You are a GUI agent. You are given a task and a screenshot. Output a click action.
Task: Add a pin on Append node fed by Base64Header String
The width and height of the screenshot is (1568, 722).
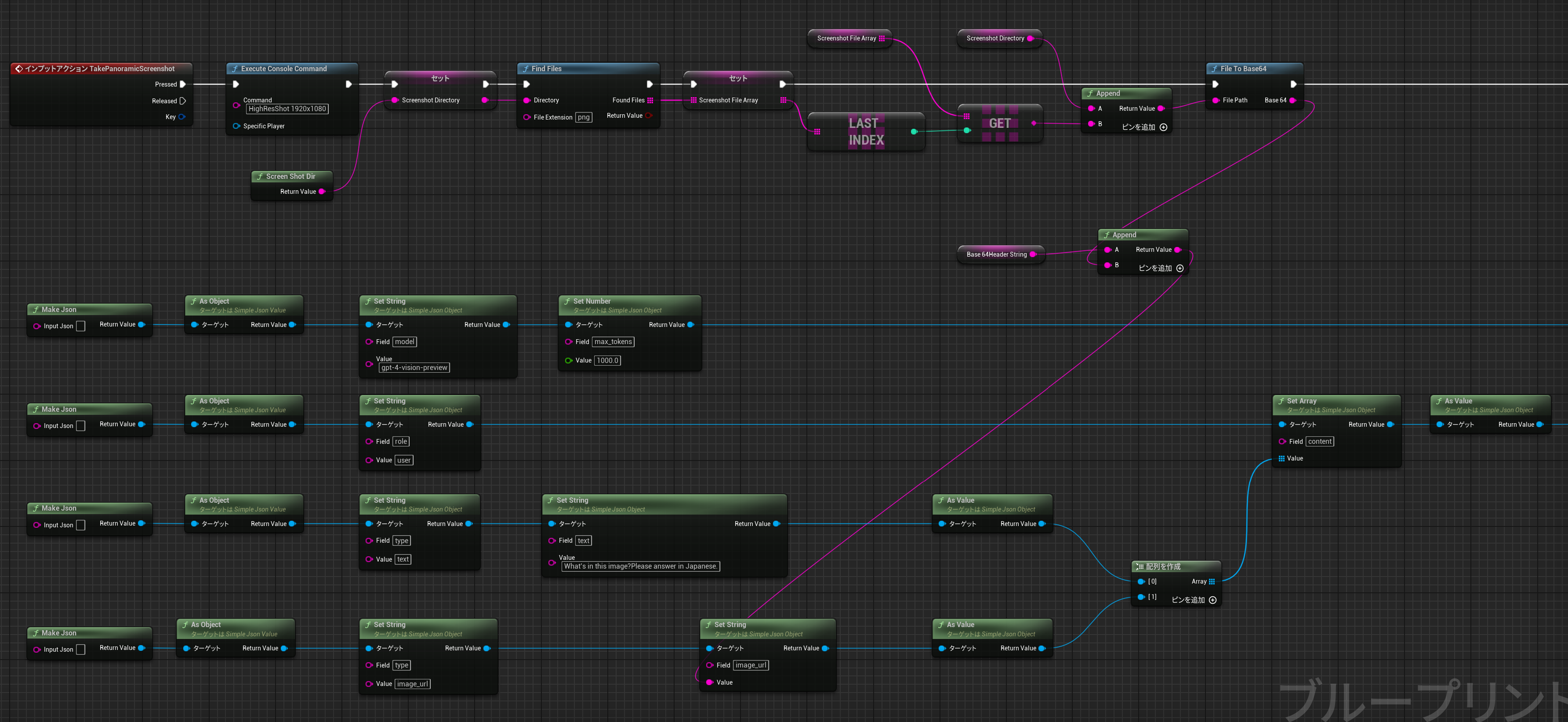1180,268
